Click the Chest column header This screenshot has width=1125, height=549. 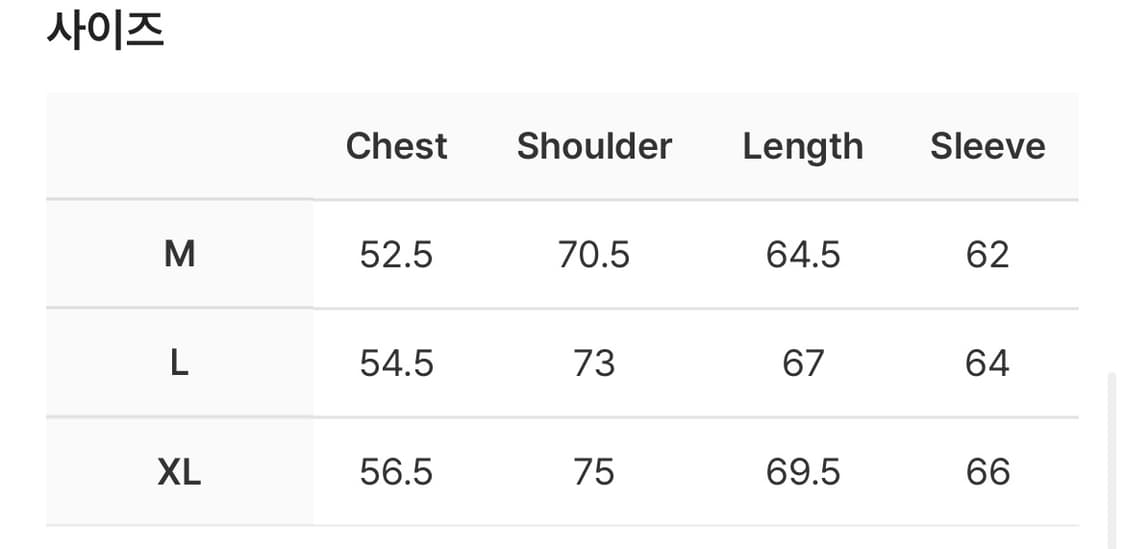(x=396, y=146)
